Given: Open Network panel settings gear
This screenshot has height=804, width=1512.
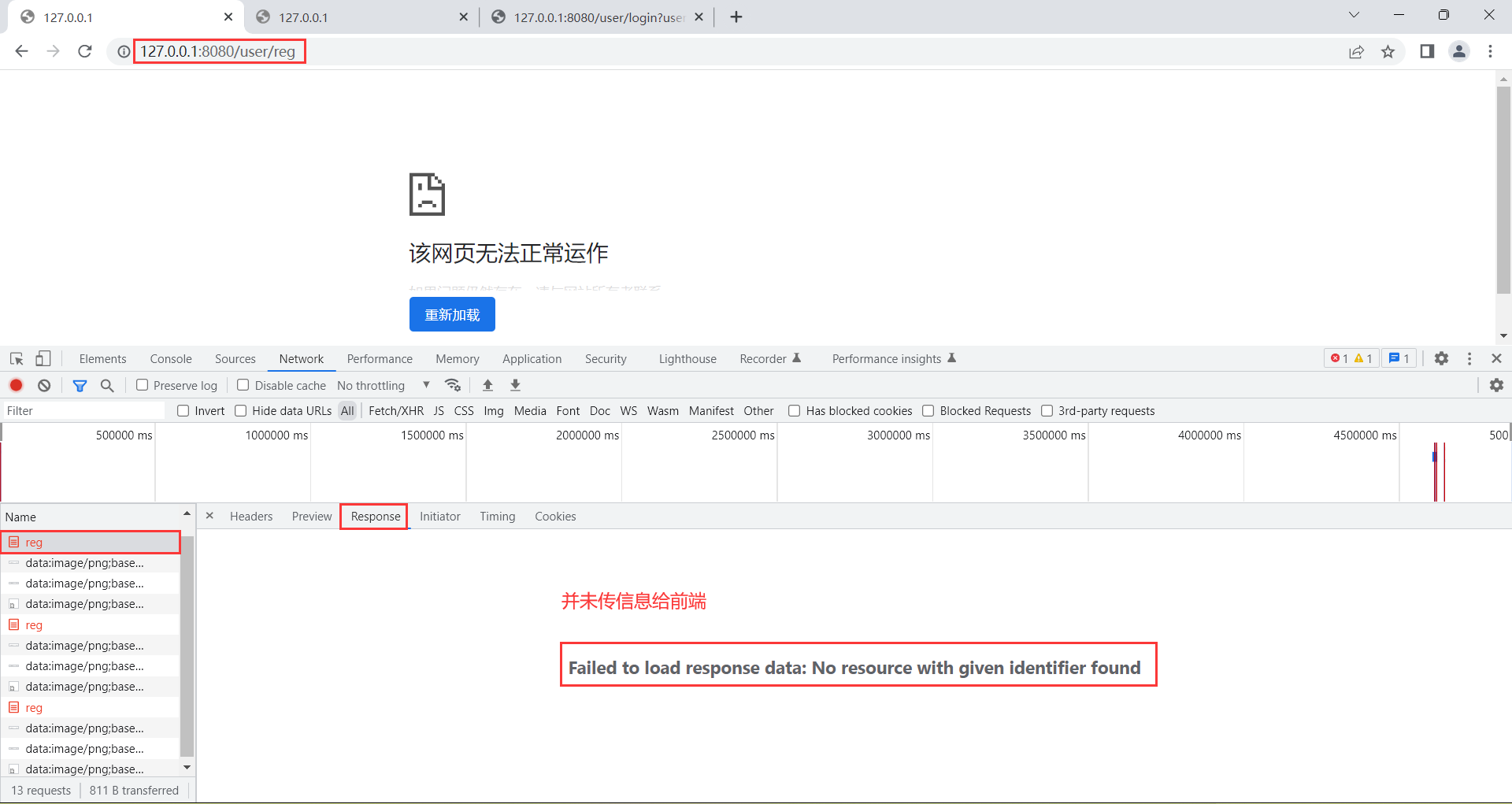Looking at the screenshot, I should [1496, 385].
